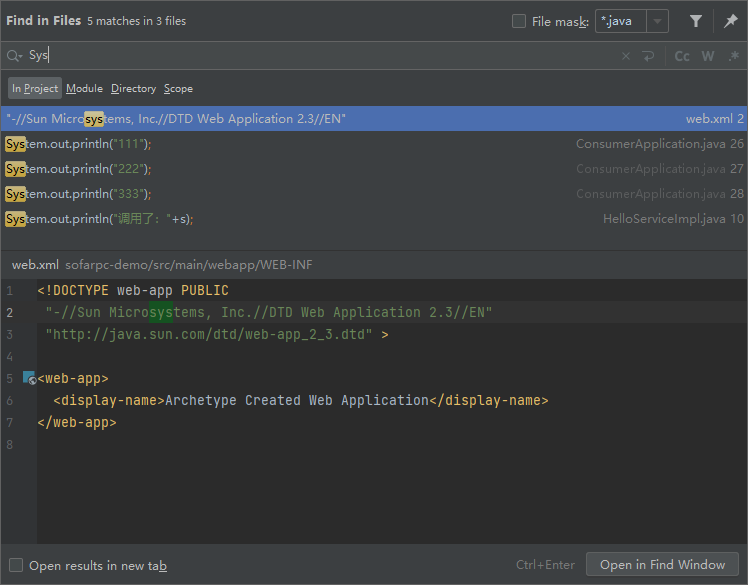748x585 pixels.
Task: Switch to Module scope tab
Action: [x=84, y=88]
